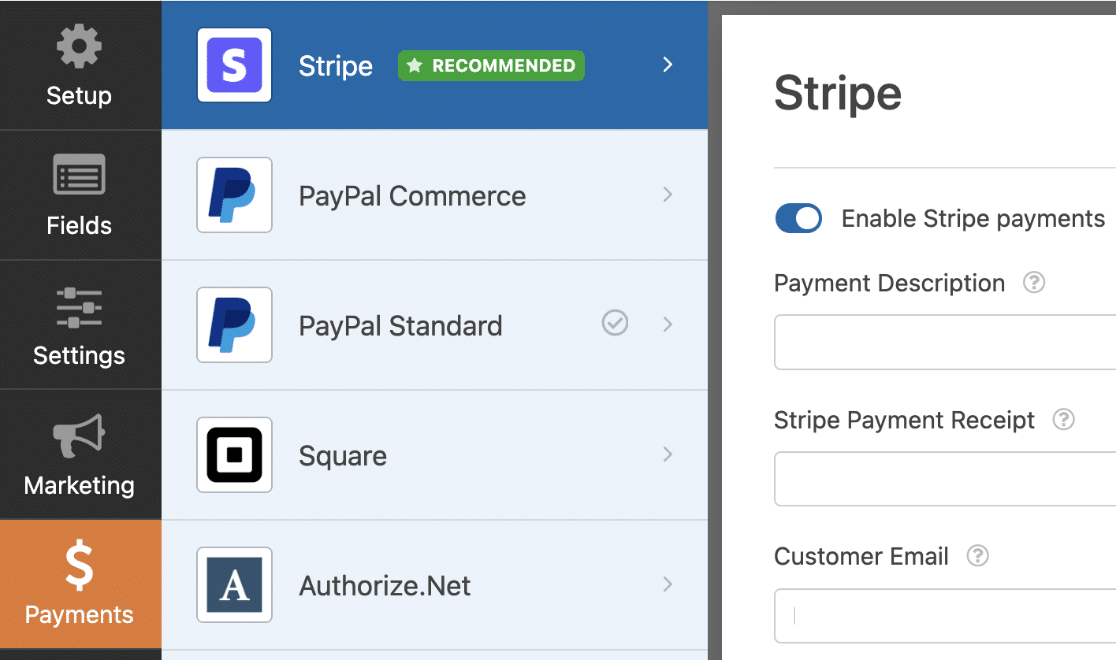Expand the Stripe panel chevron
This screenshot has width=1116, height=660.
click(667, 64)
